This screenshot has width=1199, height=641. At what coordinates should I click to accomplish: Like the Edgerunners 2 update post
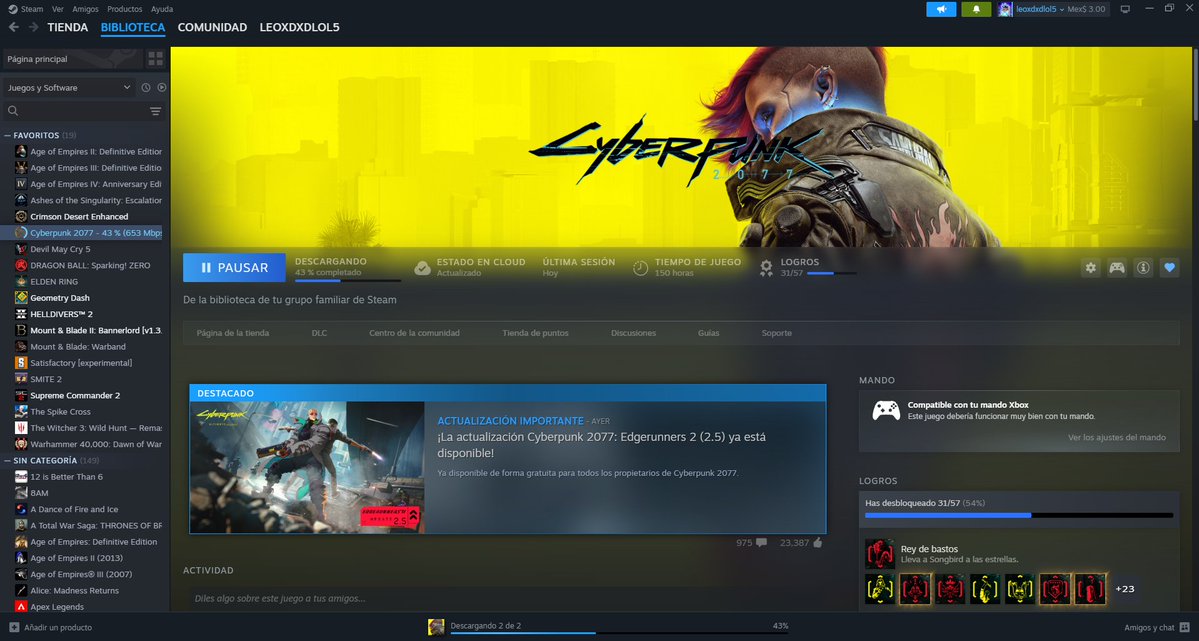(801, 542)
